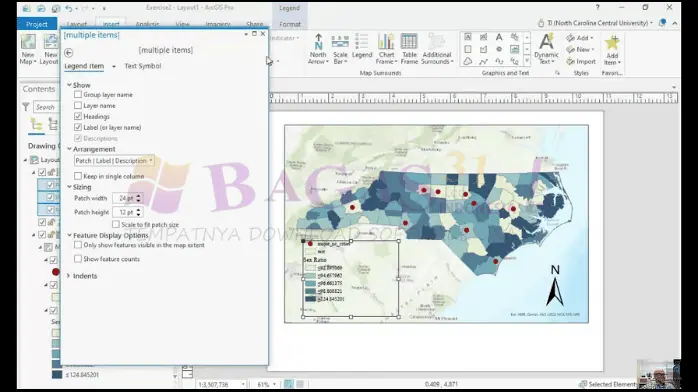Insert a North Arrow map surround
This screenshot has height=392, width=698.
(318, 49)
